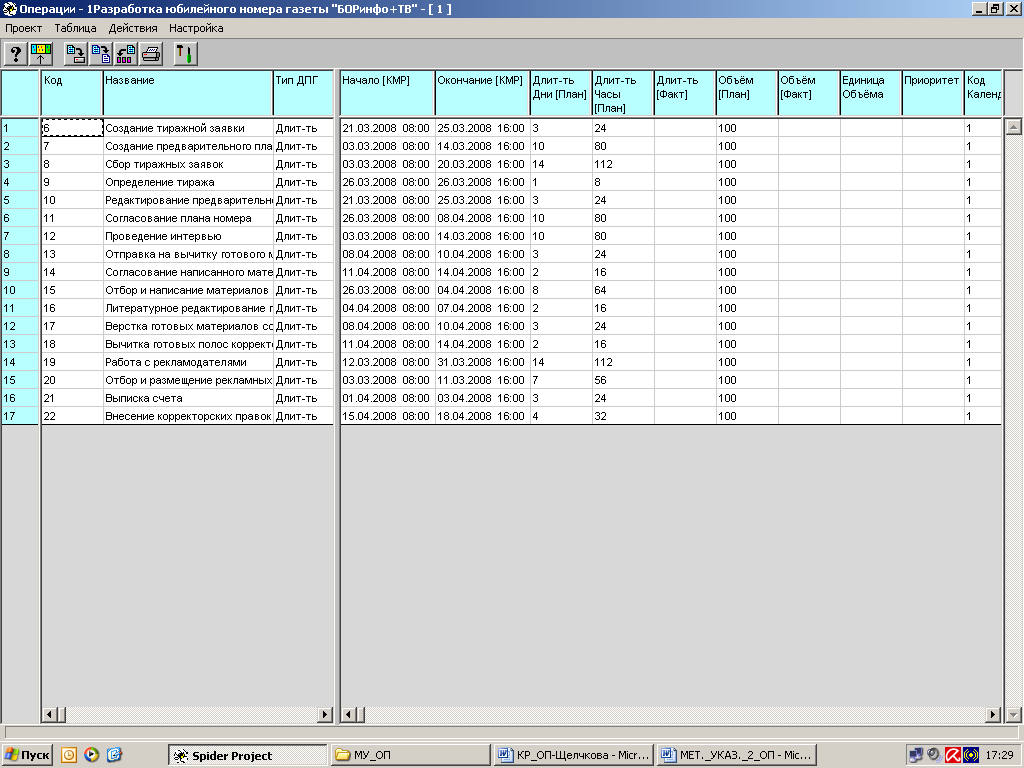Click the network computers tray icon
Screen dimensions: 1024x768
[916, 755]
